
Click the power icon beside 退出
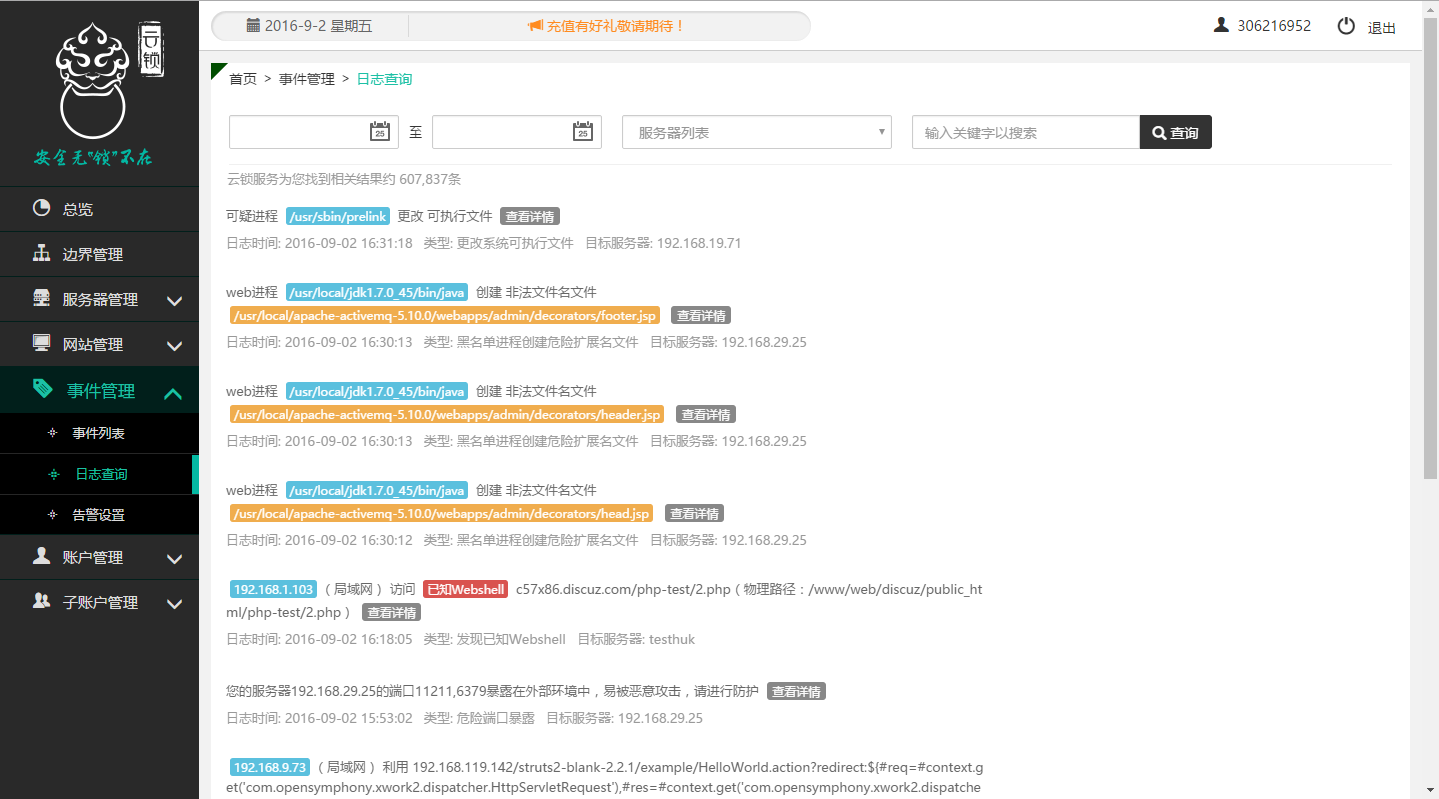(x=1346, y=26)
